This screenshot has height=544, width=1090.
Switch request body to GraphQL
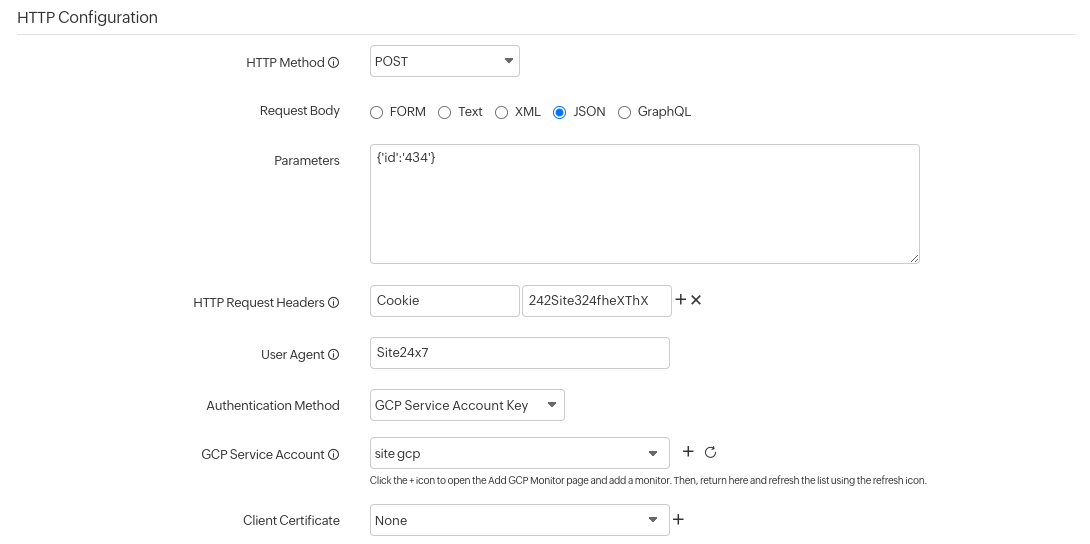[625, 112]
